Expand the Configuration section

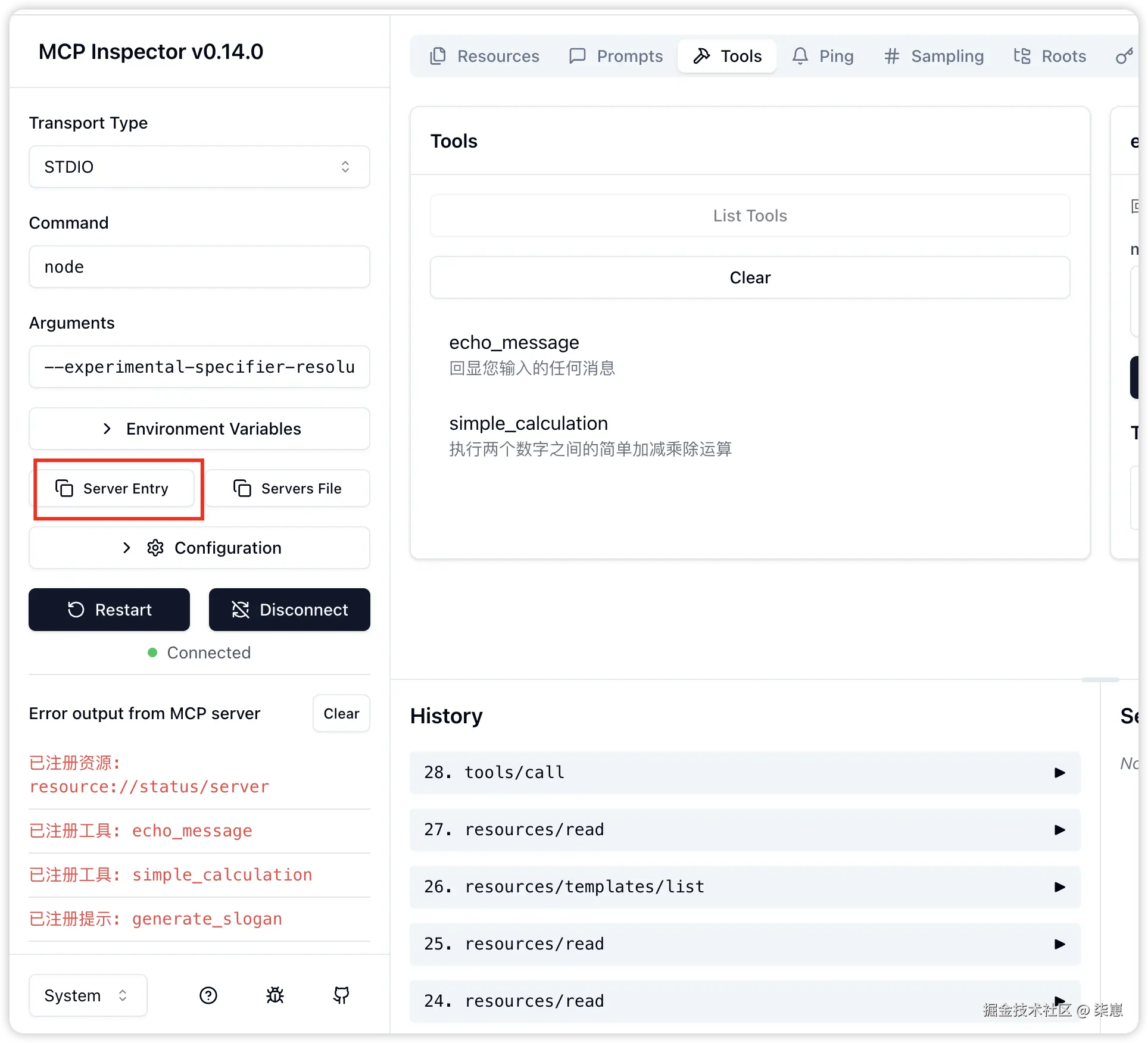pos(199,548)
